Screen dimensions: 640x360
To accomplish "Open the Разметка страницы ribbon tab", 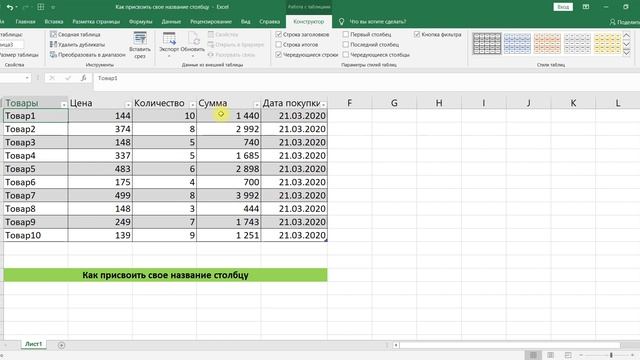I will (96, 22).
